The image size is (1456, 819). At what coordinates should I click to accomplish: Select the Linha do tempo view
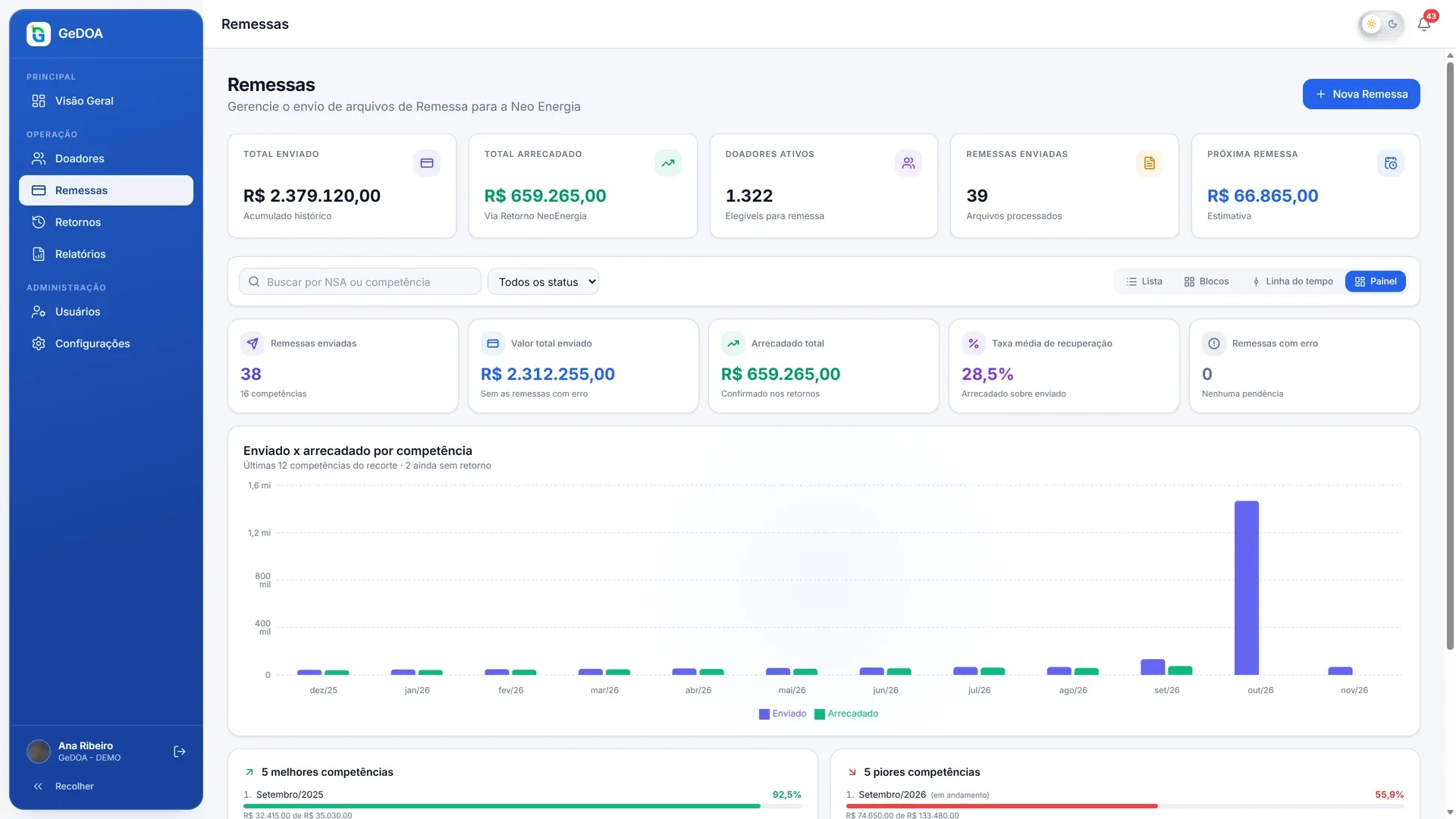click(1292, 281)
